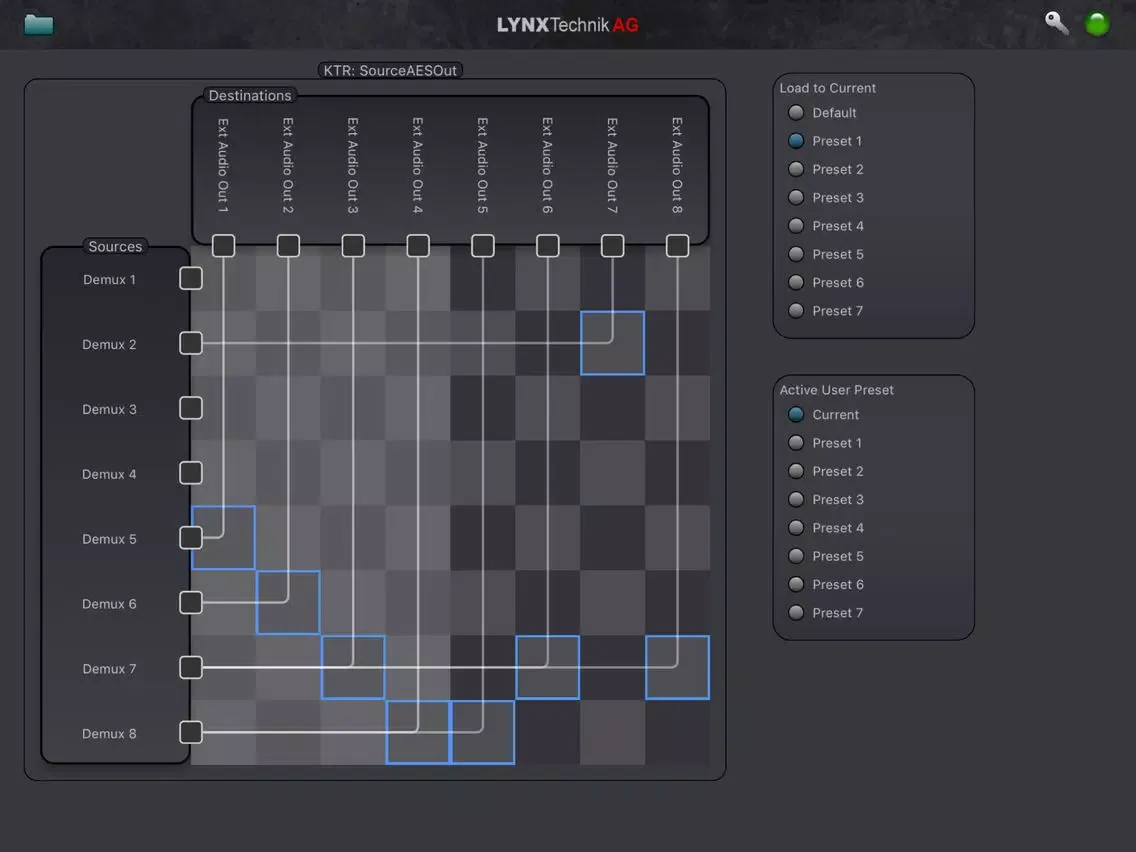Click the Load to Current heading
This screenshot has width=1136, height=852.
pyautogui.click(x=827, y=88)
